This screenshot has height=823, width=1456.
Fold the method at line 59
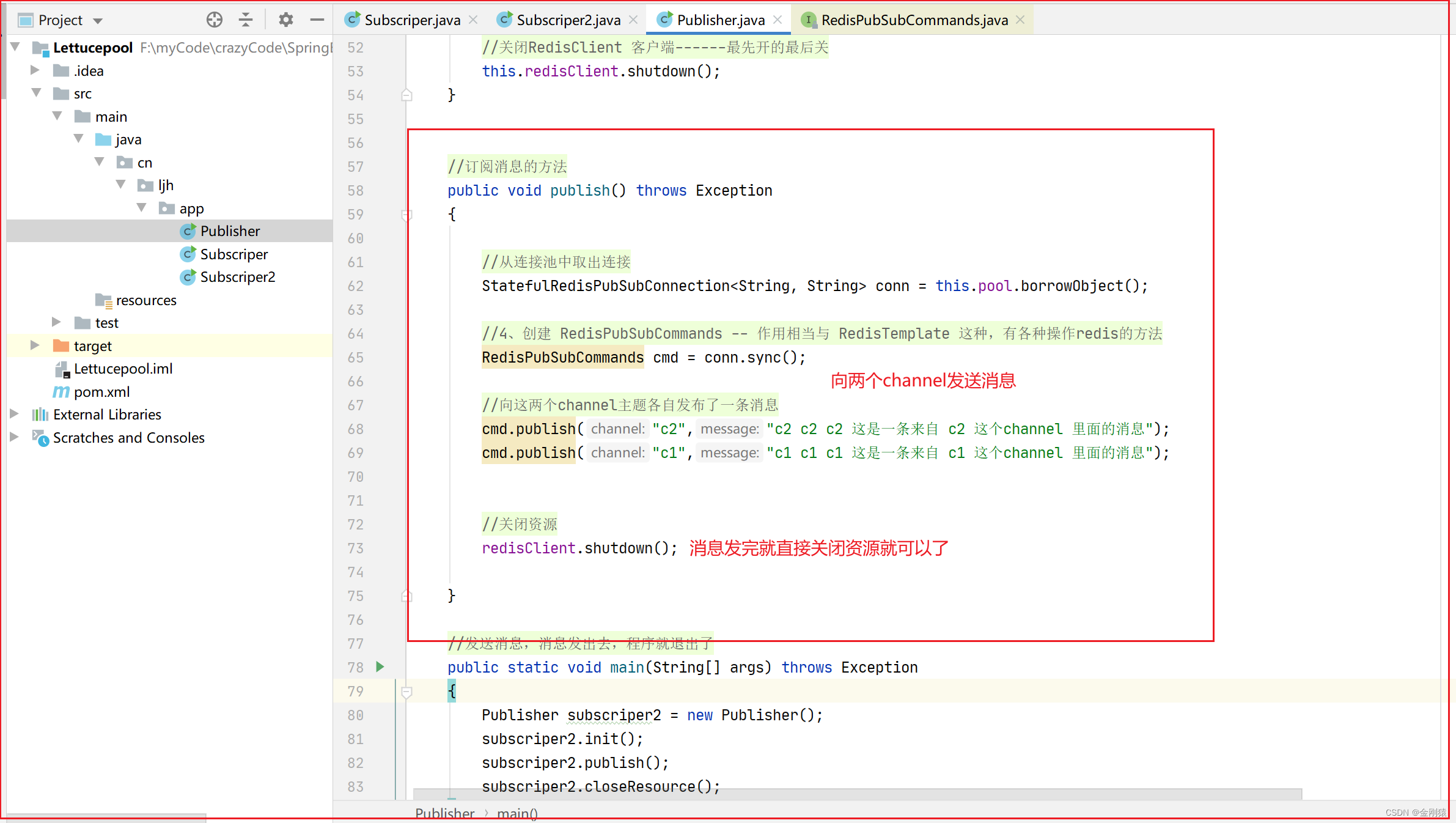(x=406, y=215)
